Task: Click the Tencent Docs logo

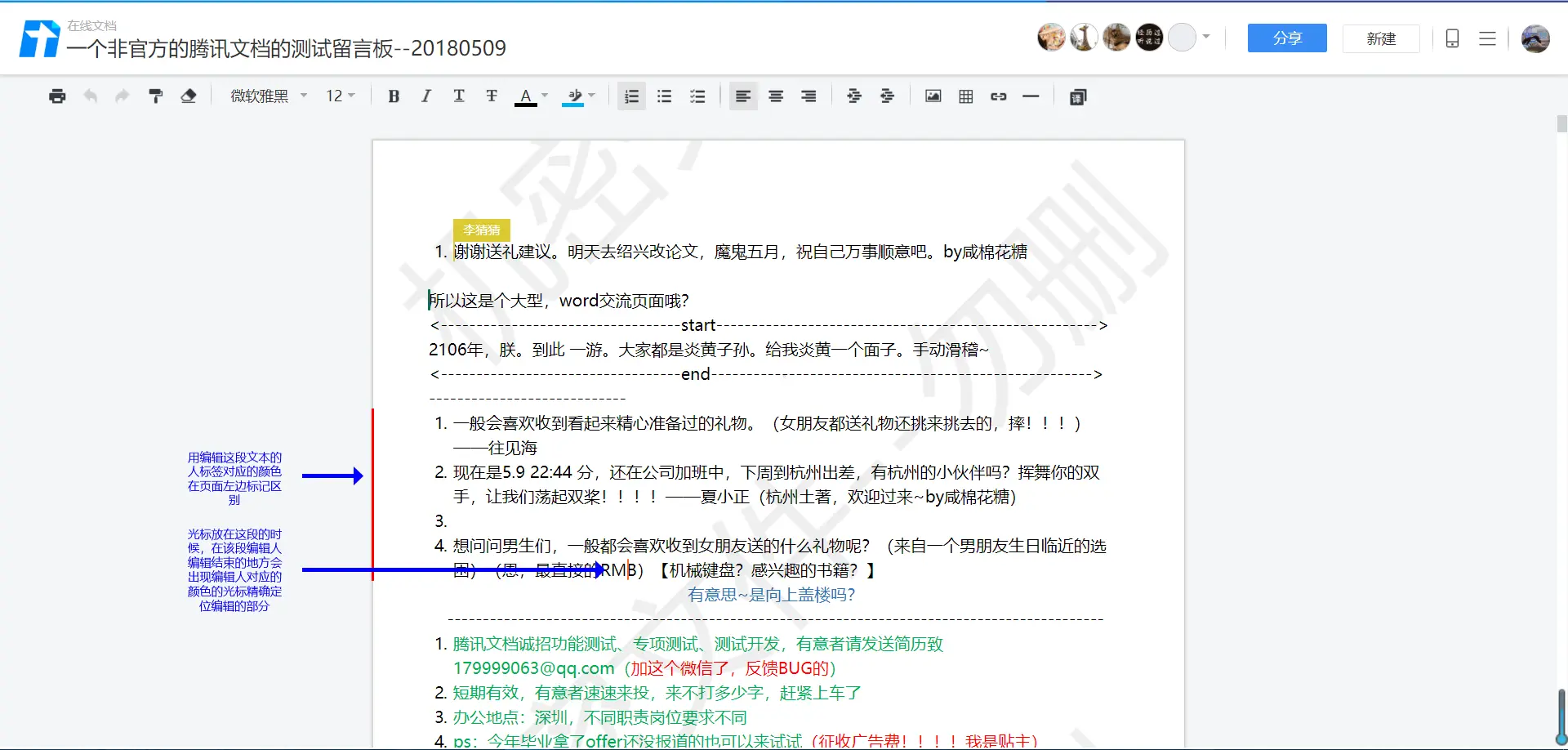Action: tap(39, 38)
